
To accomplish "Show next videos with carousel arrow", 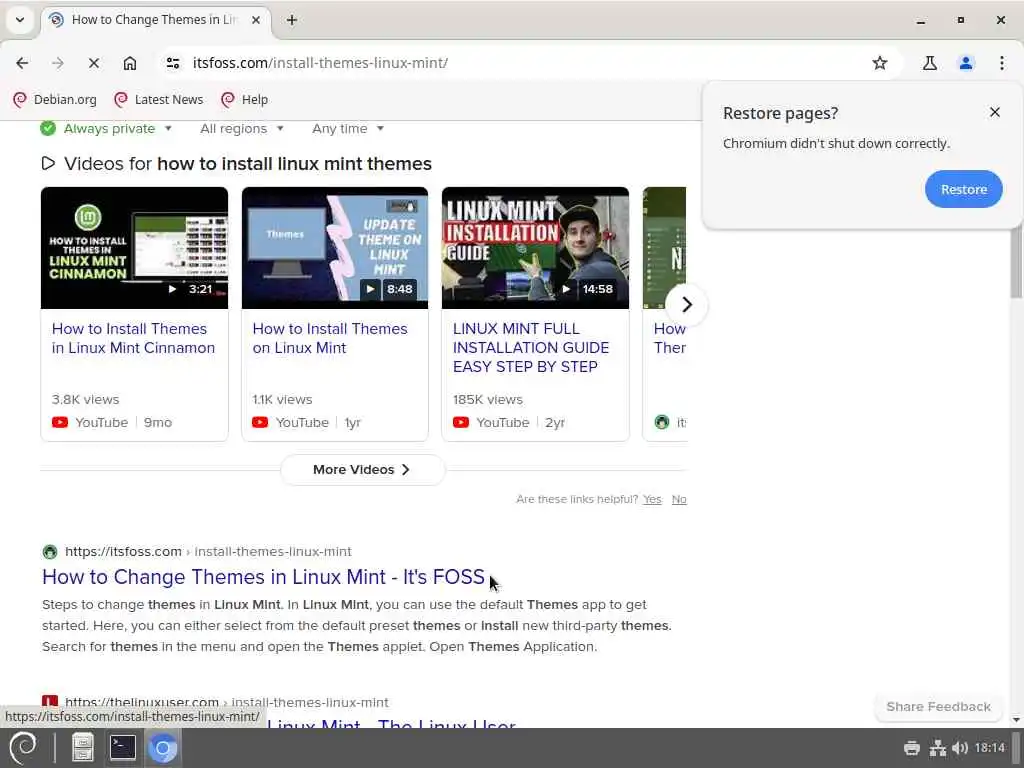I will (686, 304).
